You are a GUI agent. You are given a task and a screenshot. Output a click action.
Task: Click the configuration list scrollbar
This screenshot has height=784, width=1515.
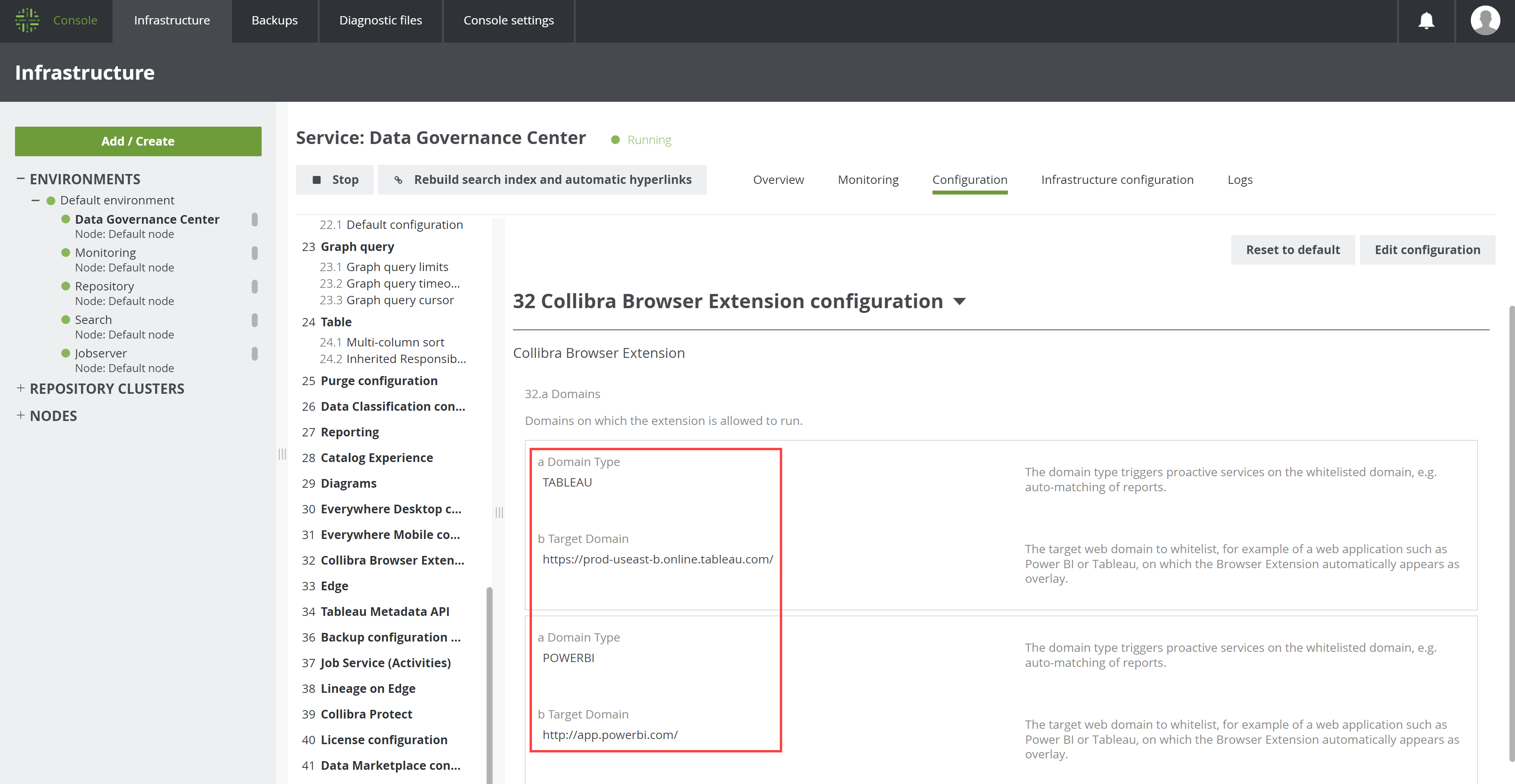tap(490, 676)
